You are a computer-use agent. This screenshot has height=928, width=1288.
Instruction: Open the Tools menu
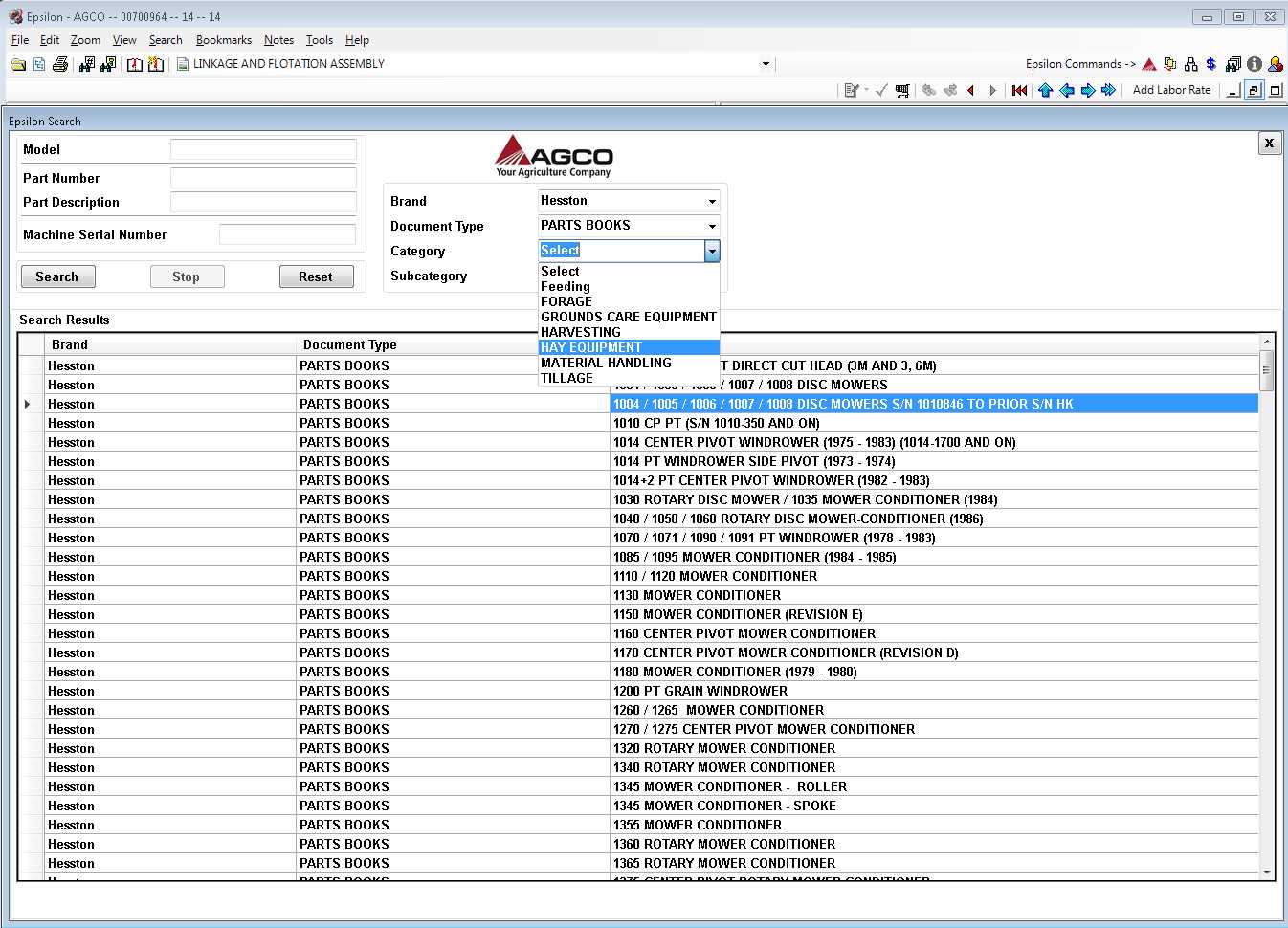320,40
